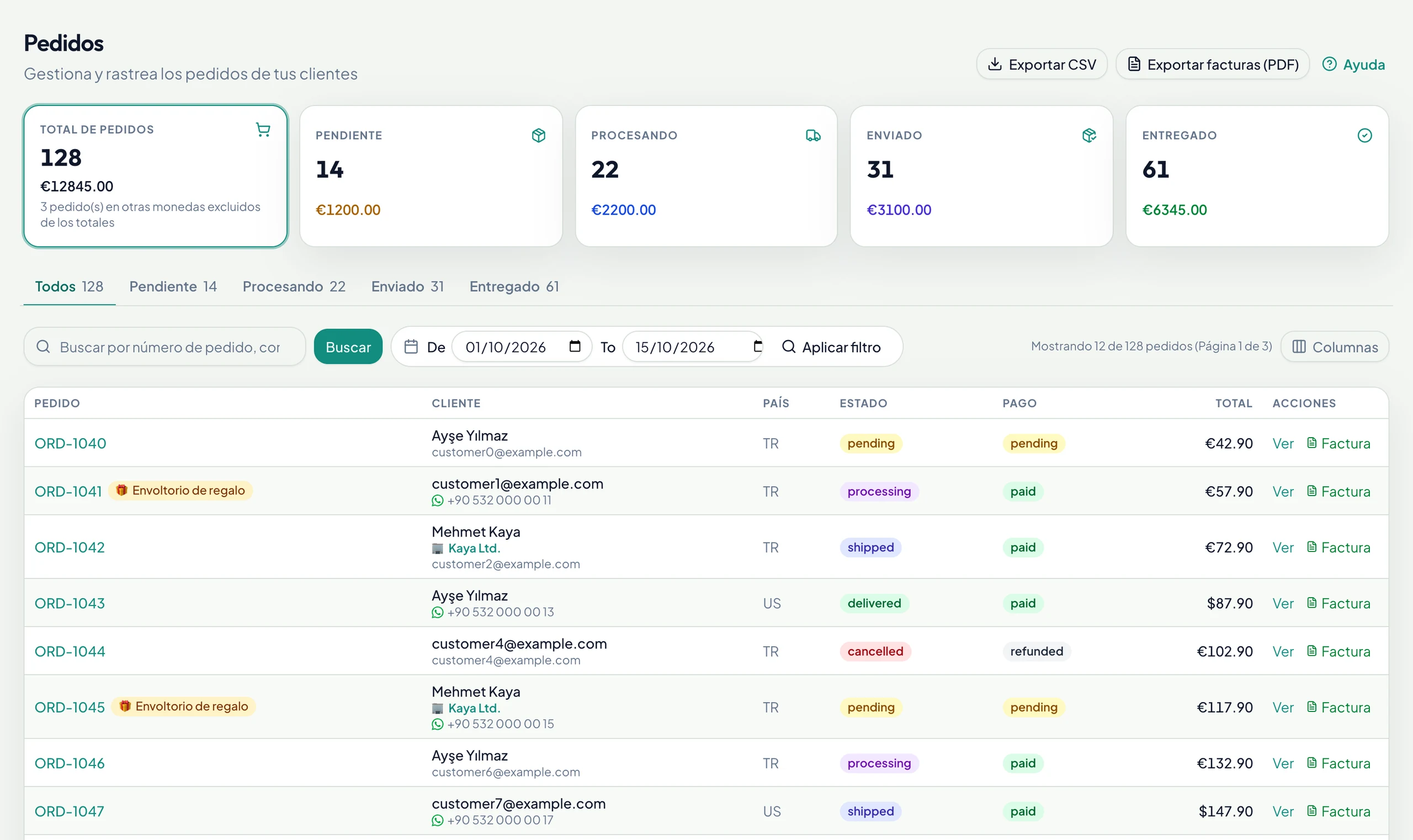The image size is (1413, 840).
Task: Click the Buscar button
Action: coord(348,347)
